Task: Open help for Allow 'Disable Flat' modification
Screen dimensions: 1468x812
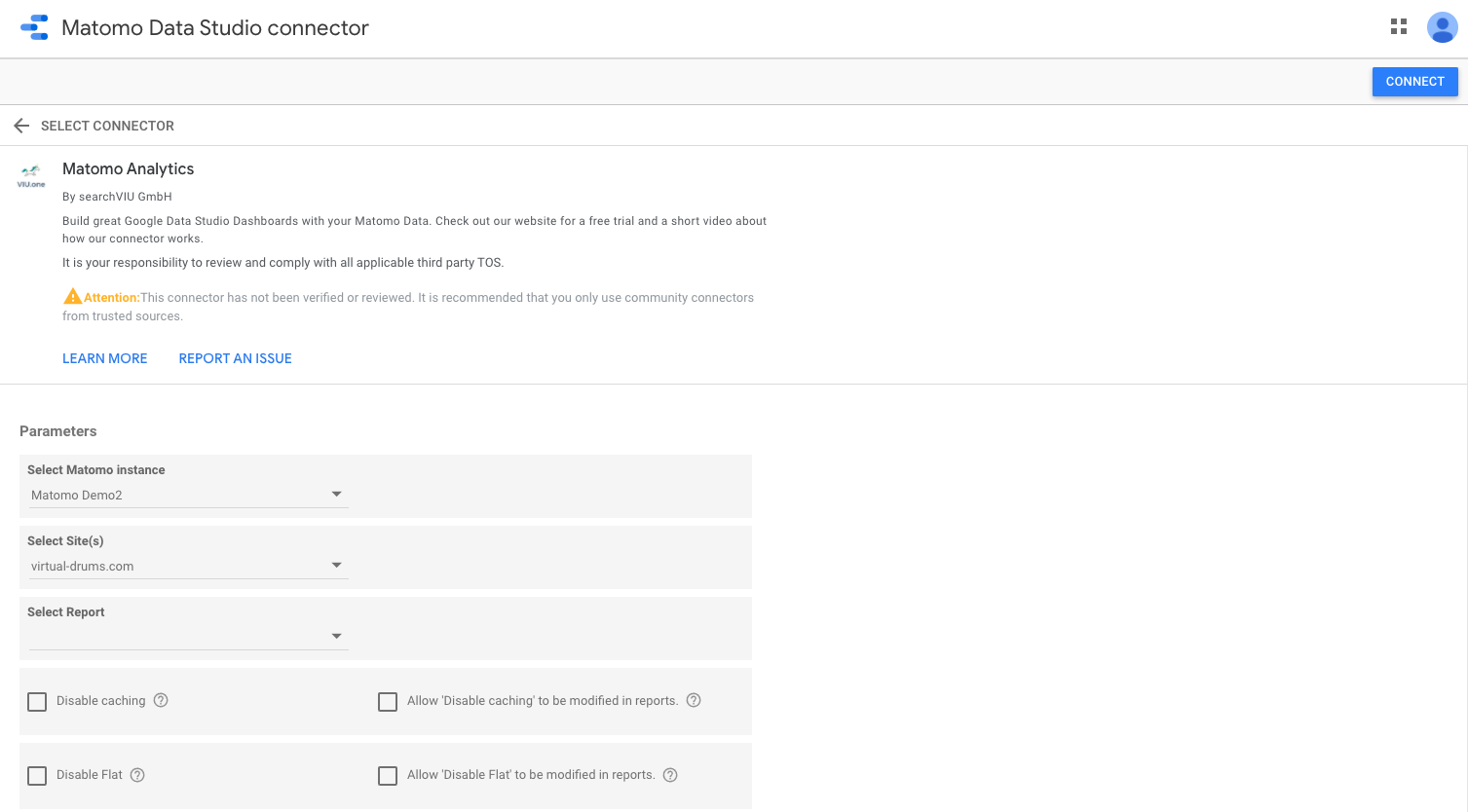Action: [x=670, y=775]
